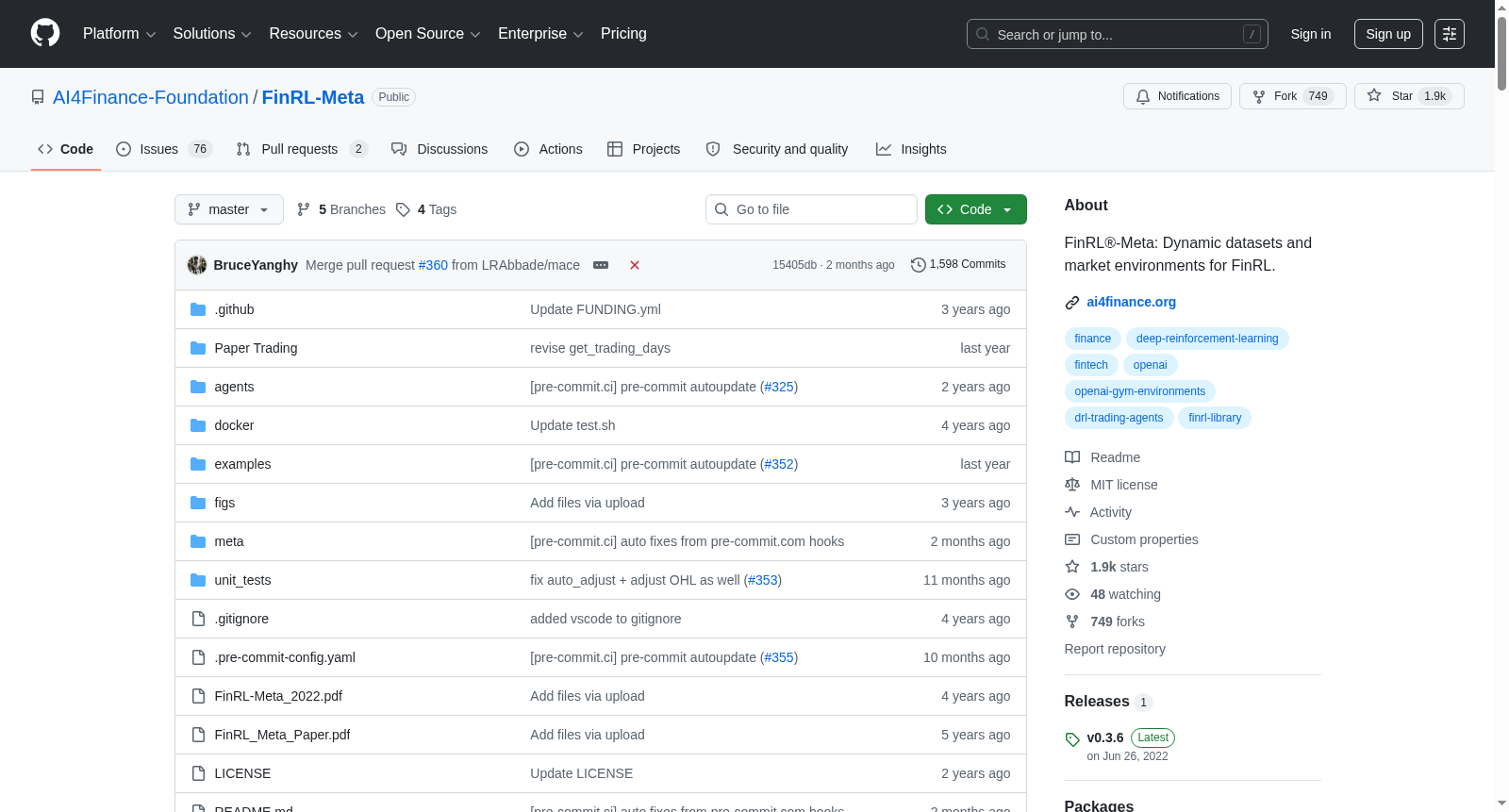
Task: Switch to the Actions tab
Action: pyautogui.click(x=548, y=149)
